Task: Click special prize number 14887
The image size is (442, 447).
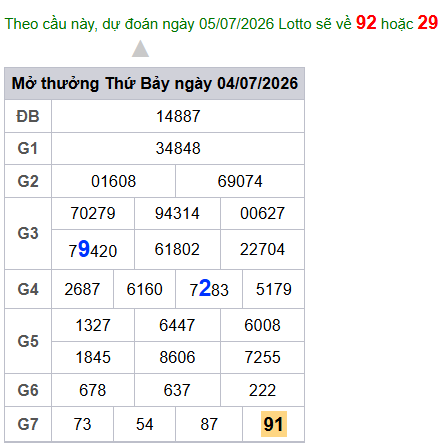Action: tap(178, 116)
